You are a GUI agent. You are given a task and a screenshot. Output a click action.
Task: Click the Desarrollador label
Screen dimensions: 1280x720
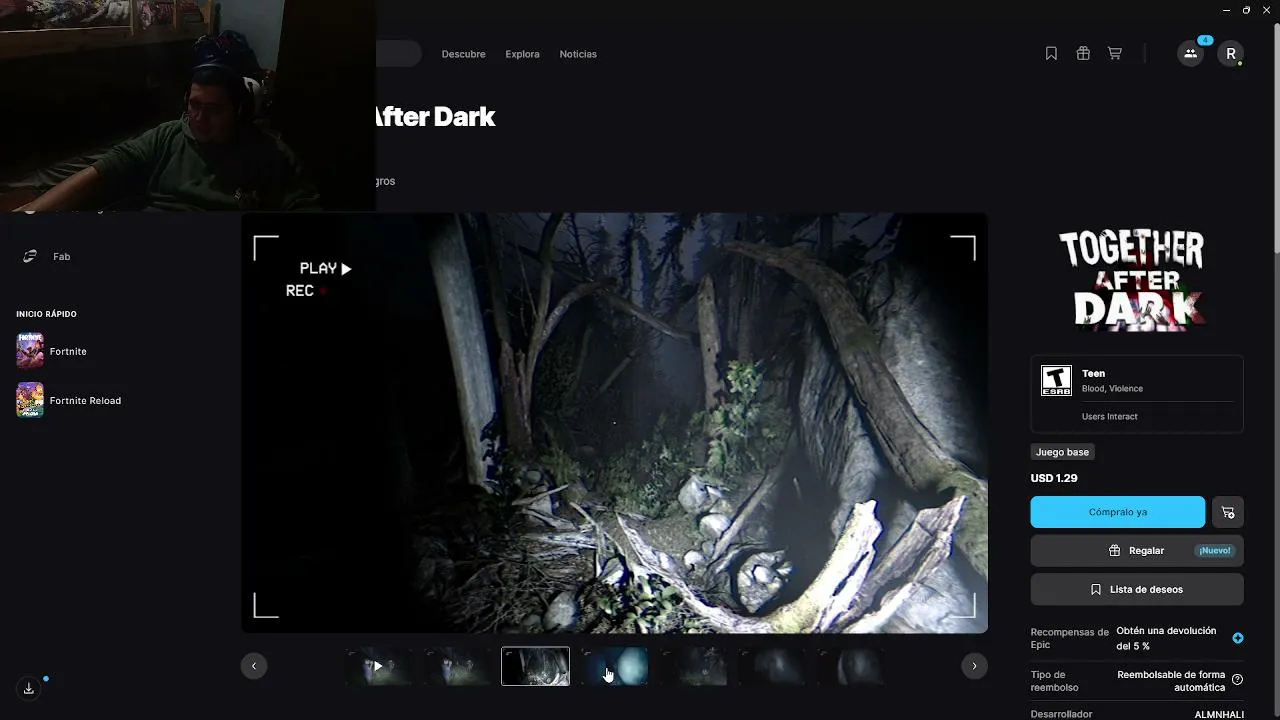pyautogui.click(x=1063, y=715)
